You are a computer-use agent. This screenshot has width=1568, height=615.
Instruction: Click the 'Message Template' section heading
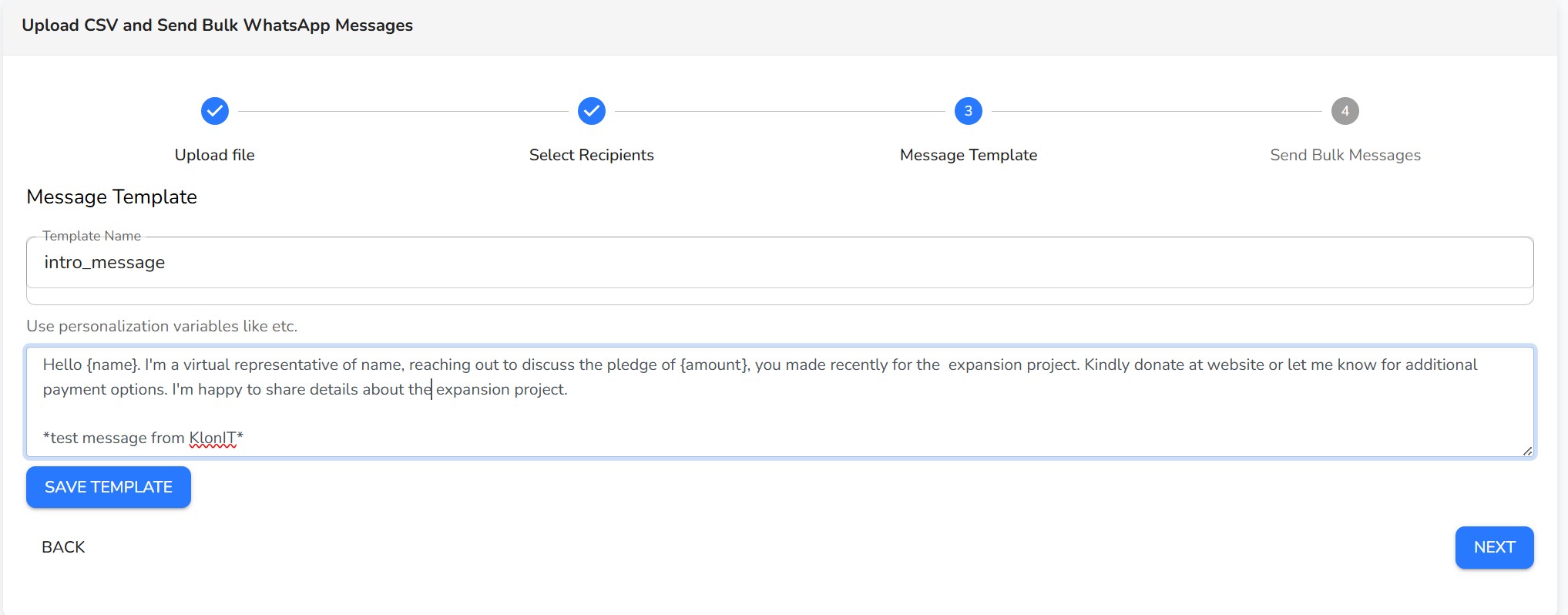(112, 197)
